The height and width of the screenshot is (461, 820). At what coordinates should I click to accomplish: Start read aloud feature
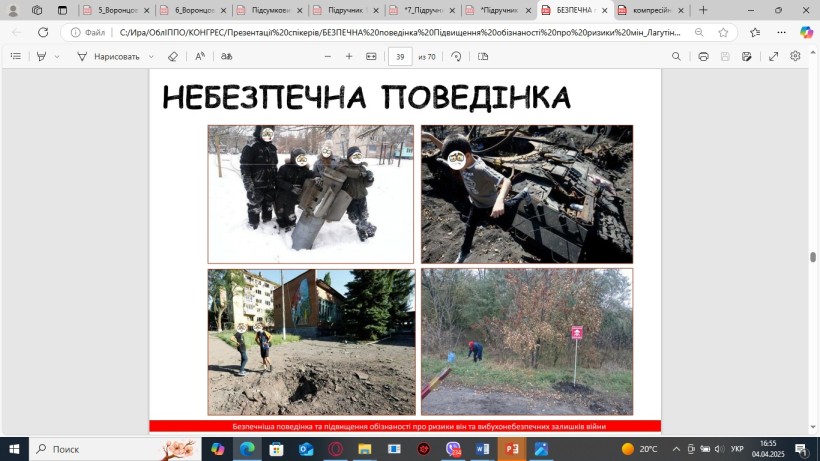[x=200, y=56]
